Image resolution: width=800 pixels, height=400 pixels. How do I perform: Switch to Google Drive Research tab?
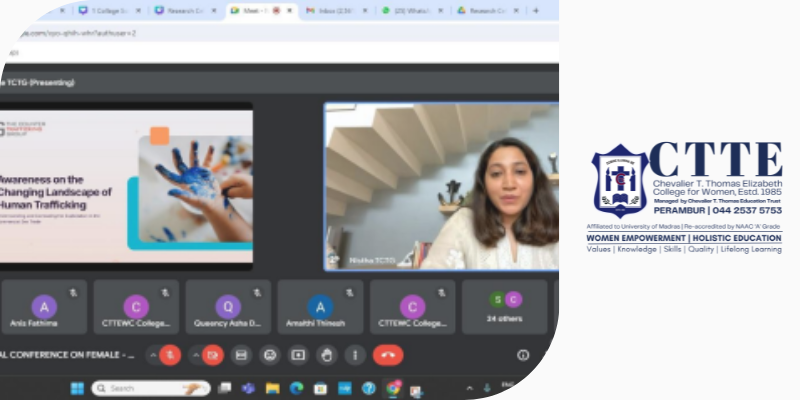488,11
